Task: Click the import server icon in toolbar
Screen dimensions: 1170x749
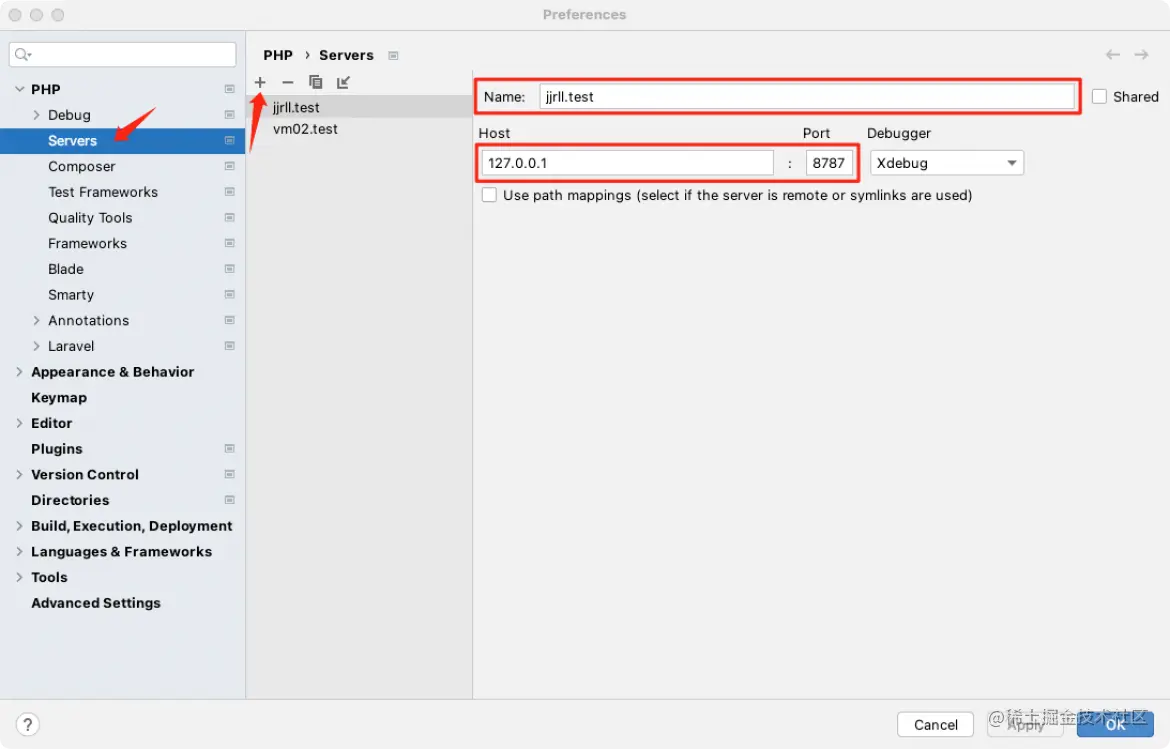Action: coord(343,82)
